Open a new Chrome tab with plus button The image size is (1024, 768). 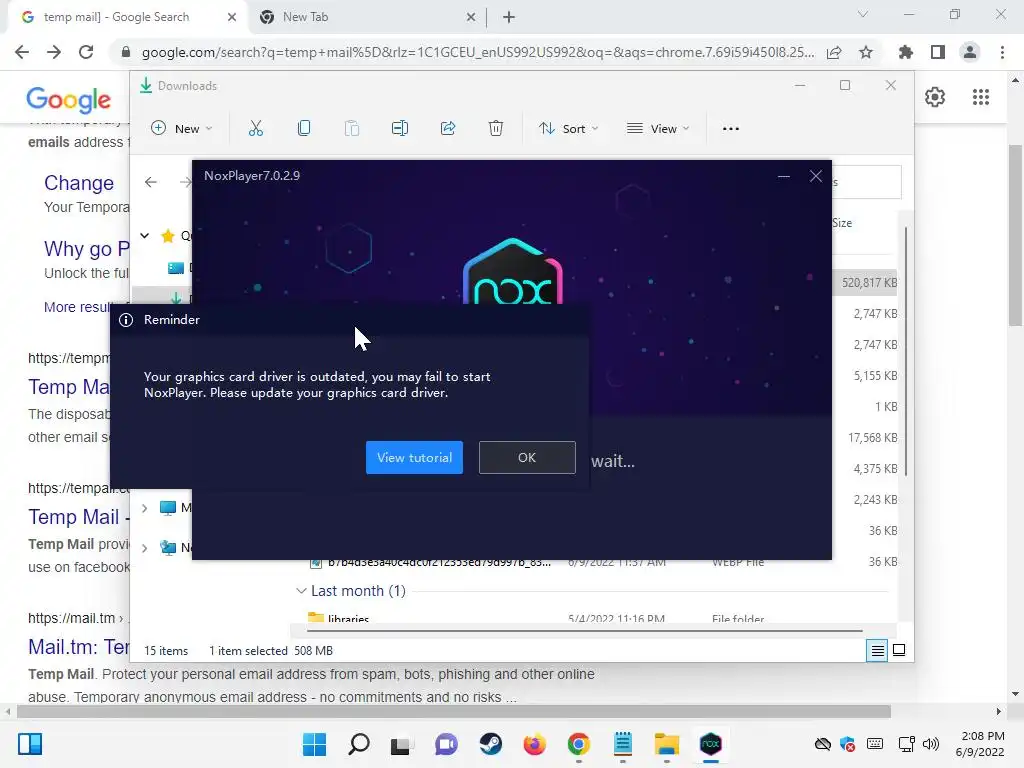click(509, 17)
